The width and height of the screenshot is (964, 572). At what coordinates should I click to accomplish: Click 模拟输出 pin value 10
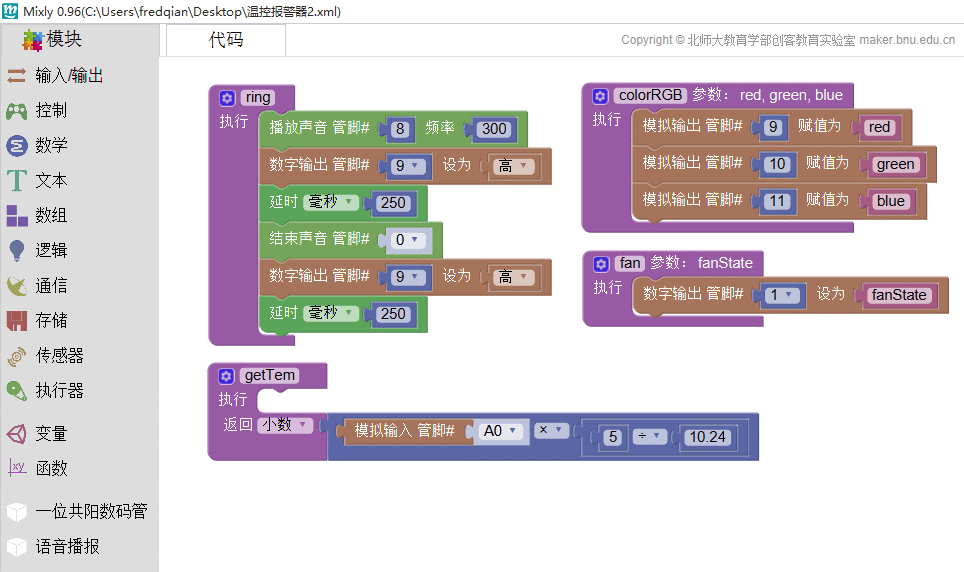tap(778, 164)
